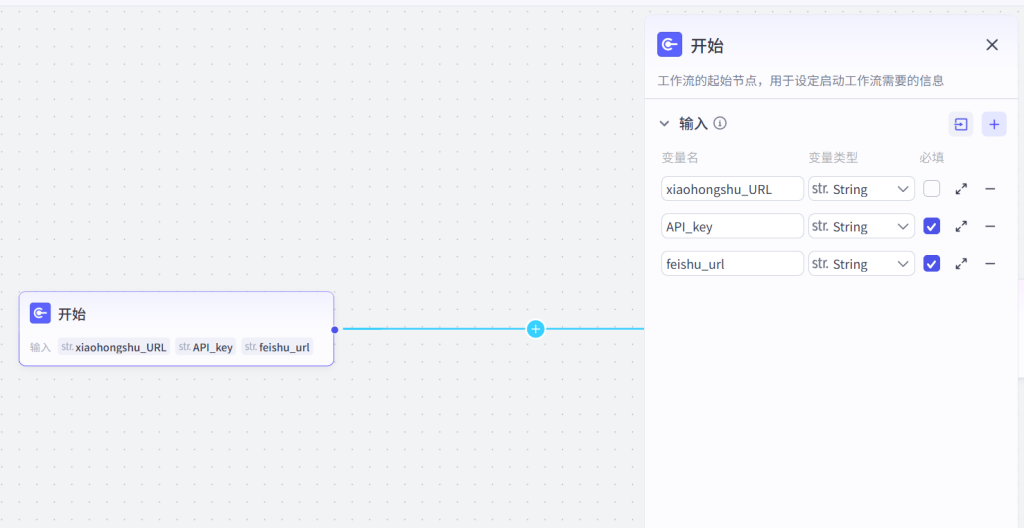Enable required checkbox for xiaohongshu_URL
The image size is (1024, 528).
click(x=931, y=189)
